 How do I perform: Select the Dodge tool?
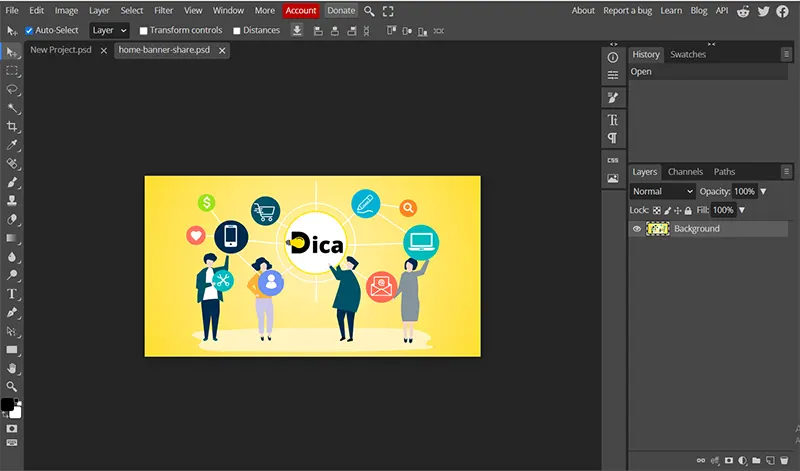[12, 276]
